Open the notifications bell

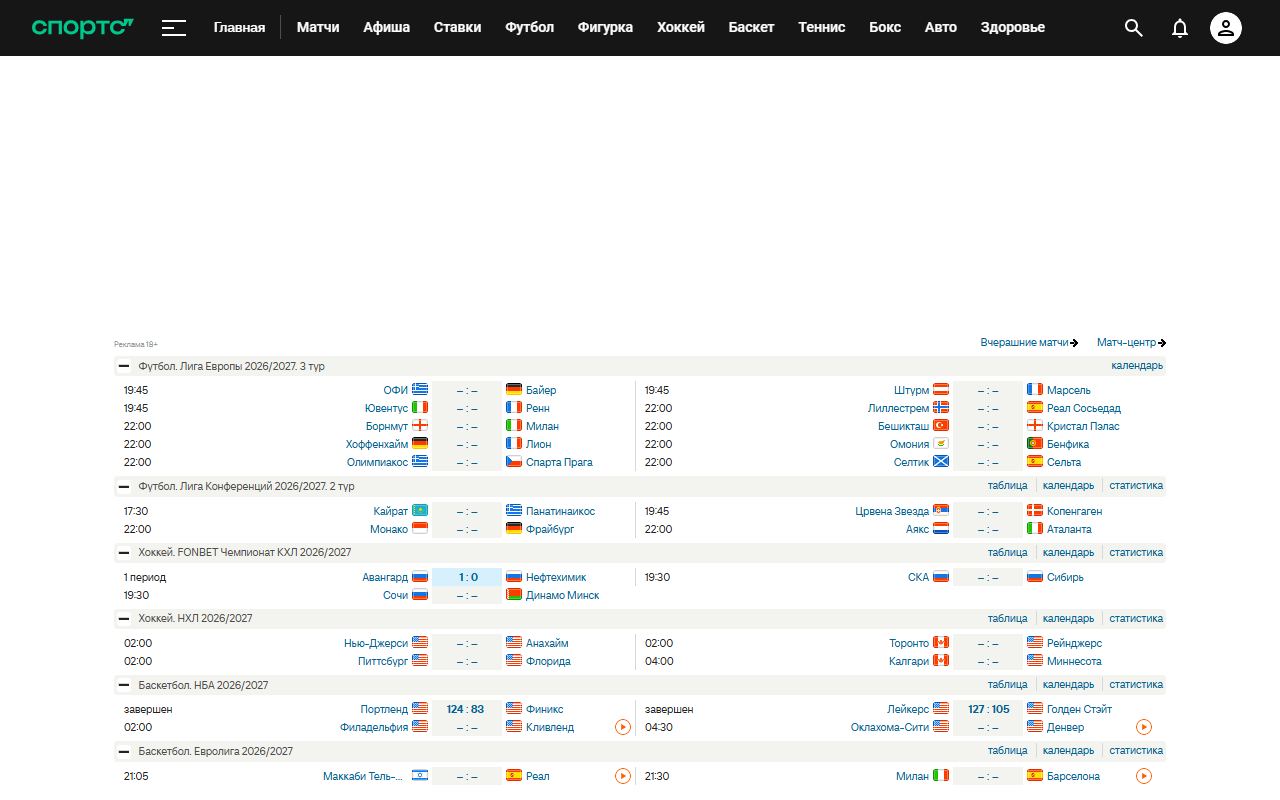point(1180,28)
